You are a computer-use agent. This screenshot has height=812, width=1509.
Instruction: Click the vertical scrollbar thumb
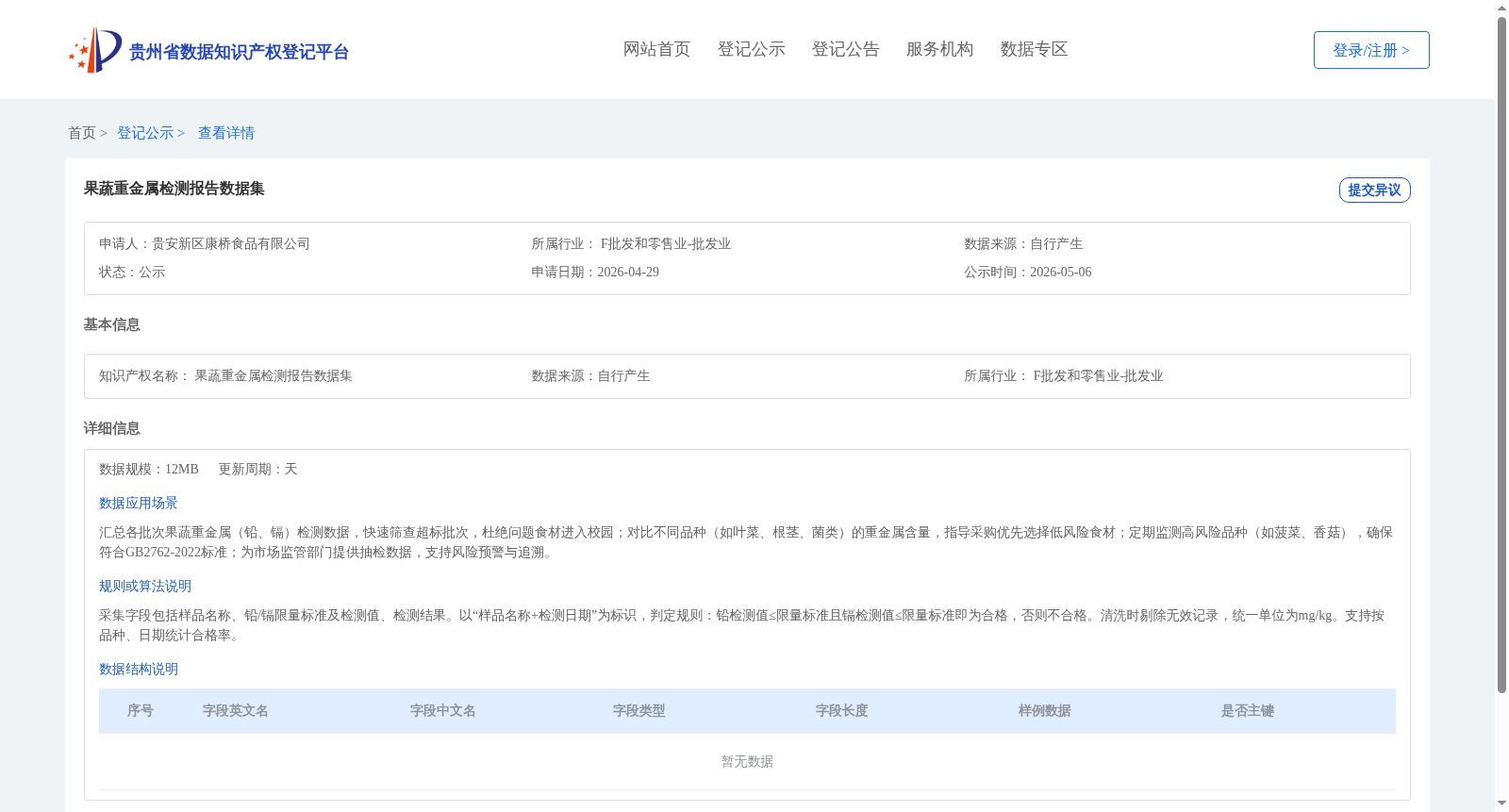pos(1501,356)
